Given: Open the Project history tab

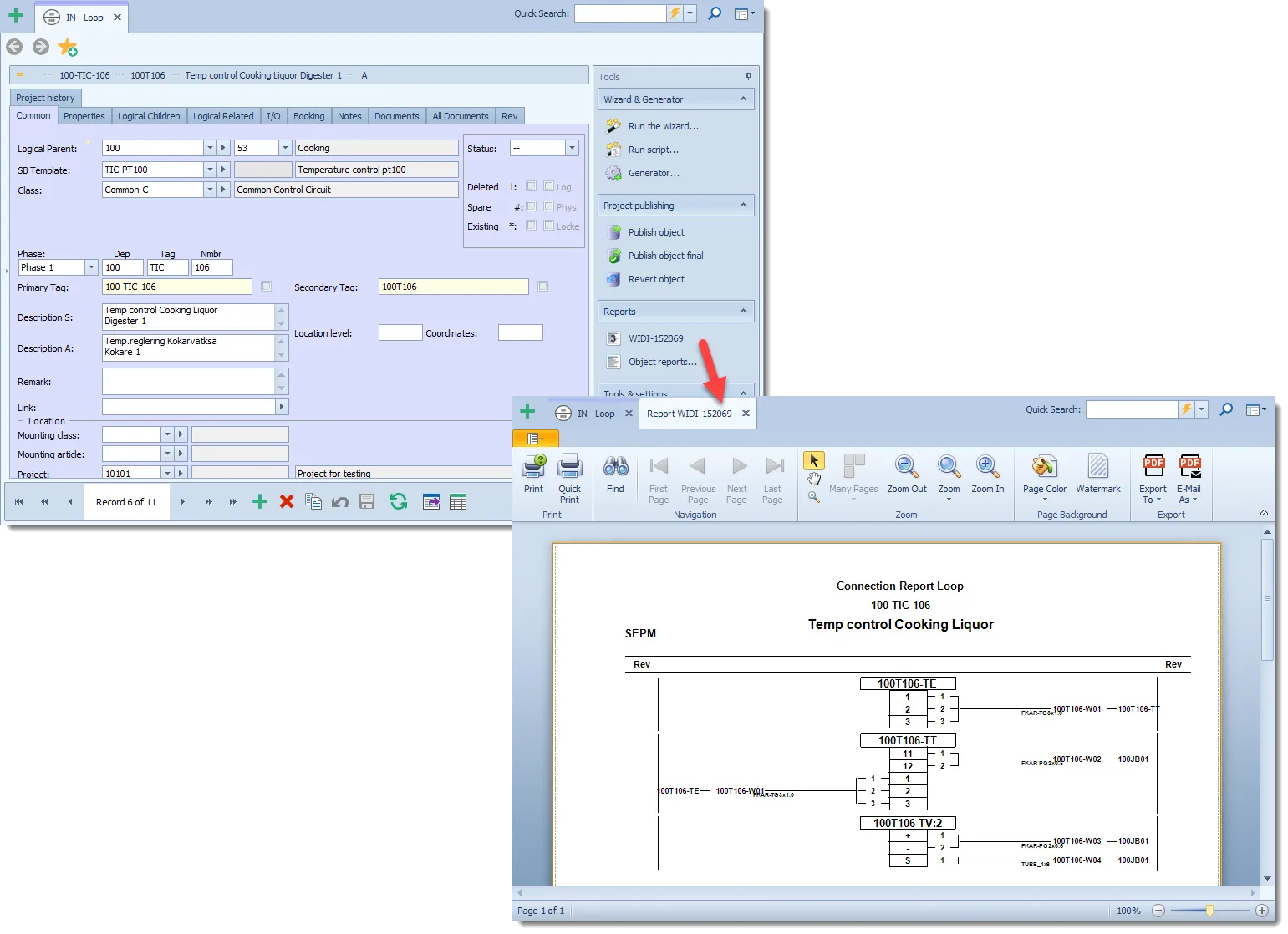Looking at the screenshot, I should 45,98.
